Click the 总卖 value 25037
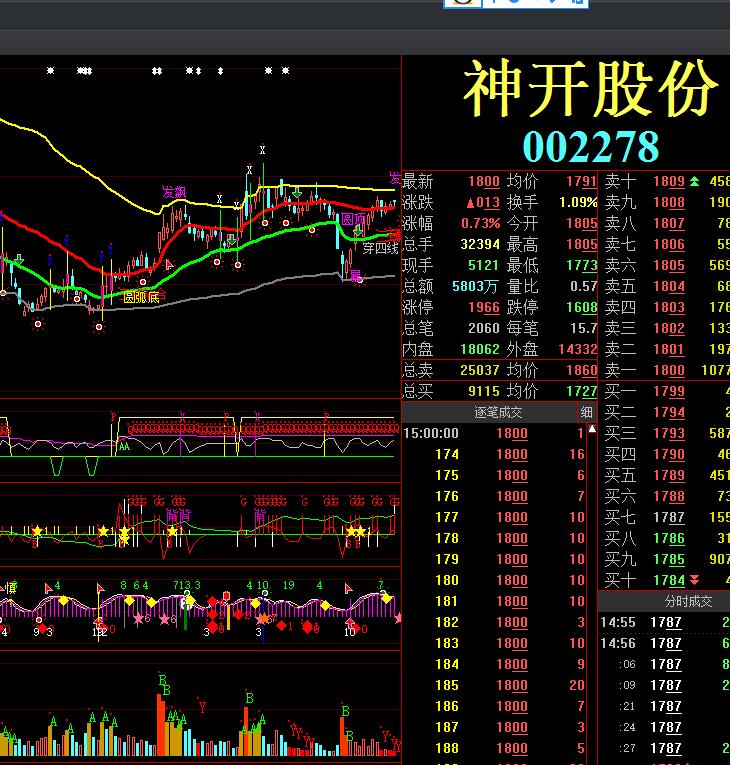Viewport: 730px width, 765px height. pyautogui.click(x=480, y=370)
